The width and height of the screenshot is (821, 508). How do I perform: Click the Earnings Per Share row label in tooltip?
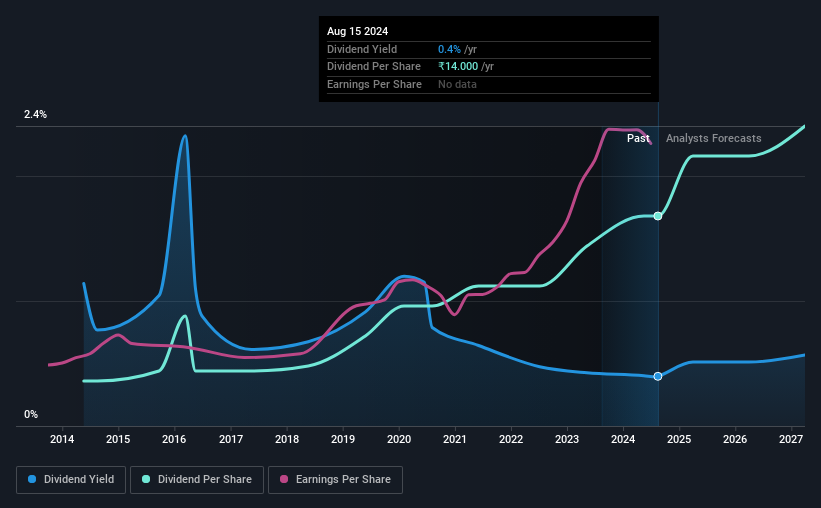374,84
